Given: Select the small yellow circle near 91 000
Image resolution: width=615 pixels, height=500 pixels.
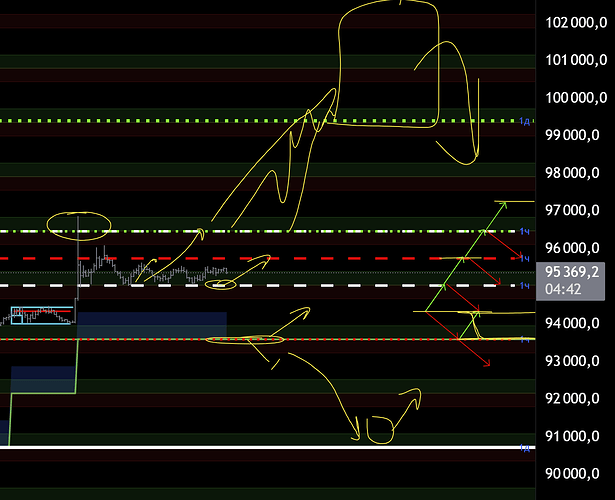Looking at the screenshot, I should tap(380, 431).
